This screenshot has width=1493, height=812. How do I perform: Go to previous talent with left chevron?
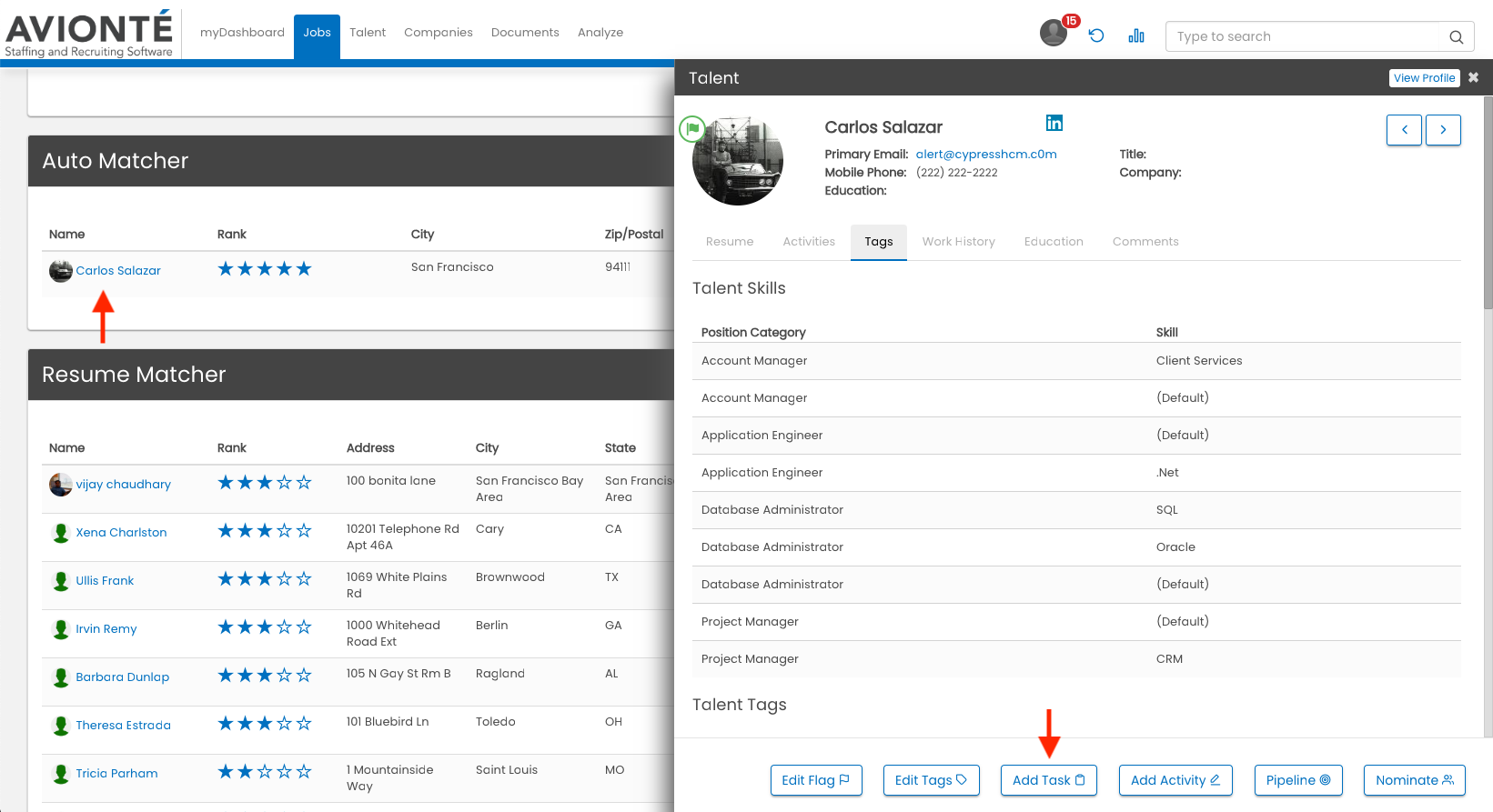[x=1404, y=130]
